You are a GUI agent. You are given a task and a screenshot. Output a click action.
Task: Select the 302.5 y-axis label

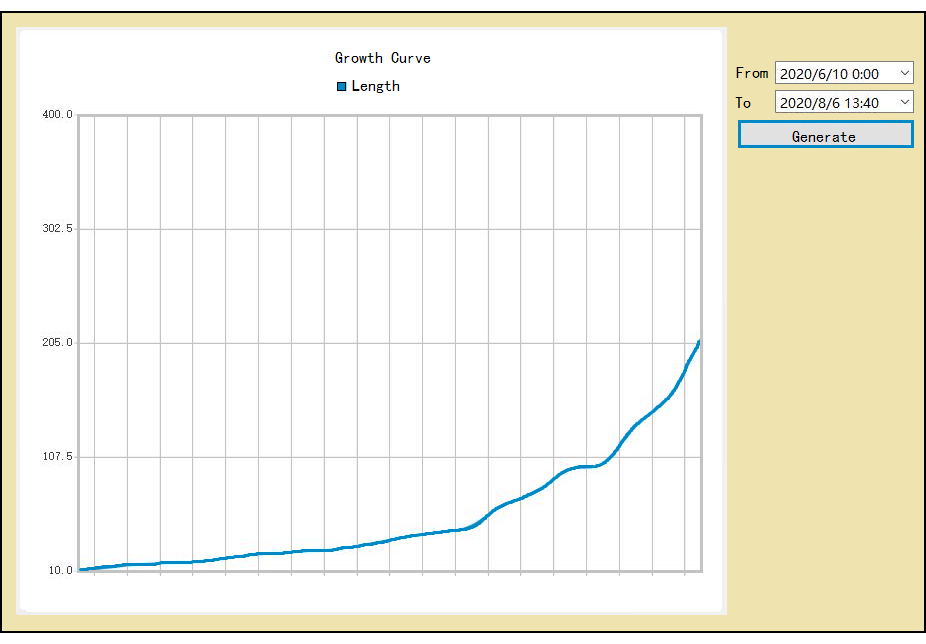[x=57, y=229]
